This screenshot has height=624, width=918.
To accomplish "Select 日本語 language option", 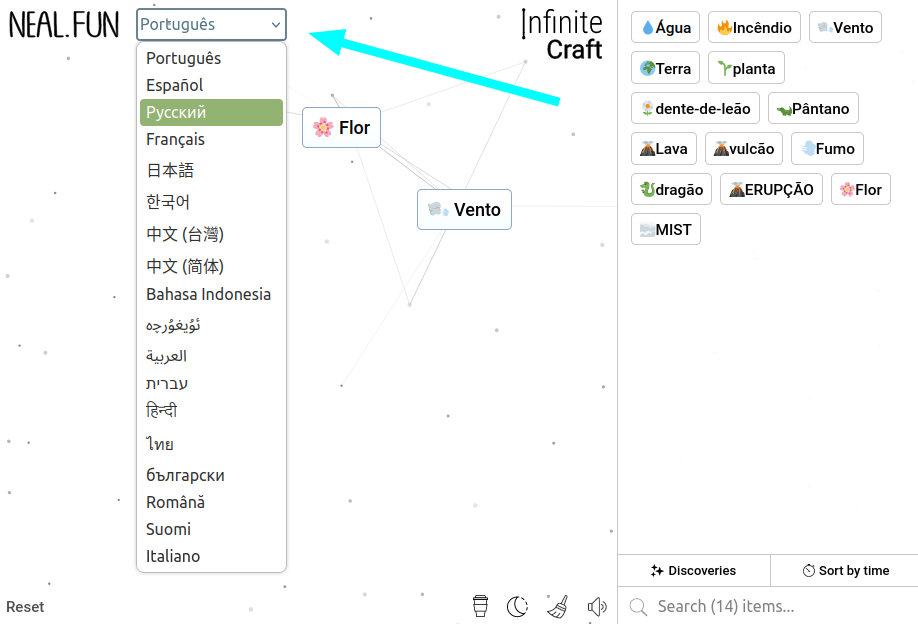I will click(211, 170).
